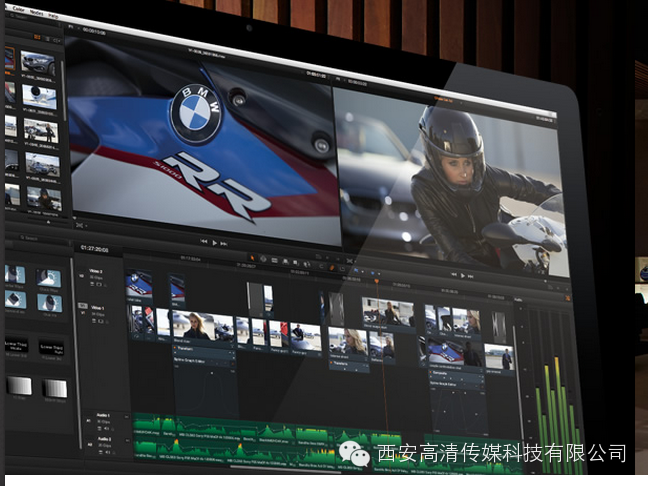Jump to next clip in source viewer

pos(224,244)
